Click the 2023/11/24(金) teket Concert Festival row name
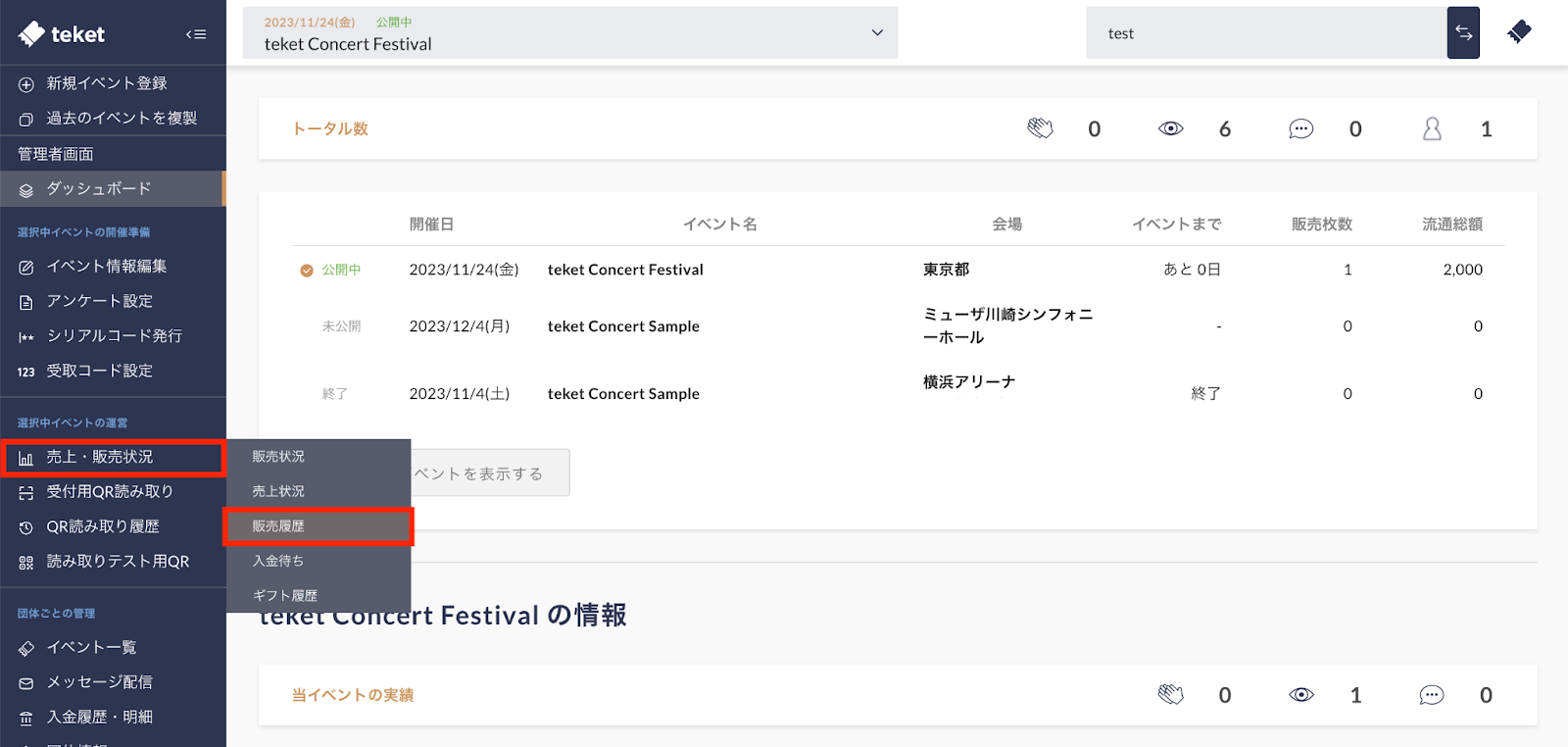The image size is (1568, 747). [x=625, y=270]
